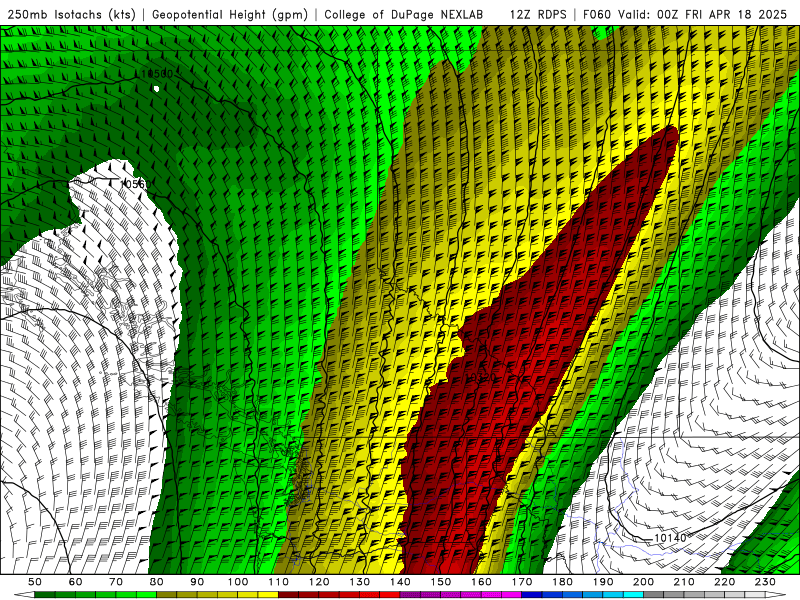Click the darkest blue swatch after magenta
Screen dimensions: 800x600
coord(531,594)
